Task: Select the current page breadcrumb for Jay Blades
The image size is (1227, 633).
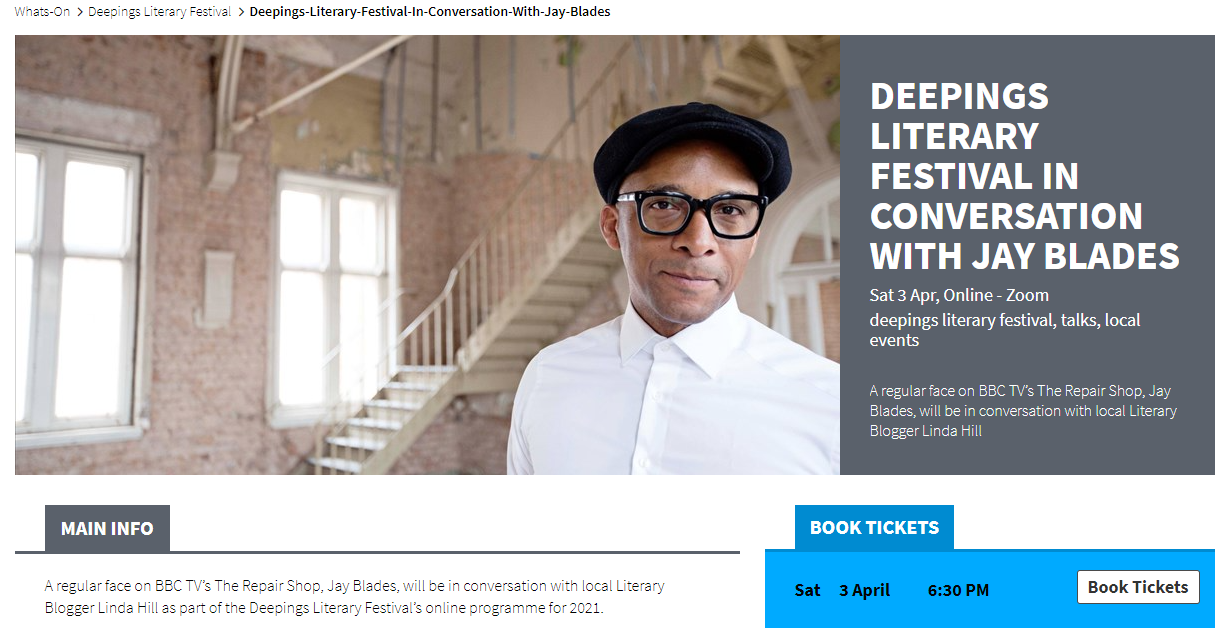Action: point(429,12)
